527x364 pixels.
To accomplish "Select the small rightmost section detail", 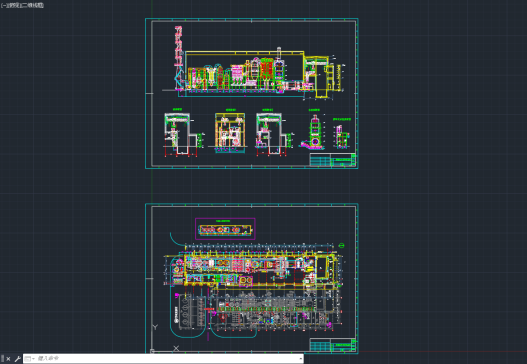I will pos(341,134).
